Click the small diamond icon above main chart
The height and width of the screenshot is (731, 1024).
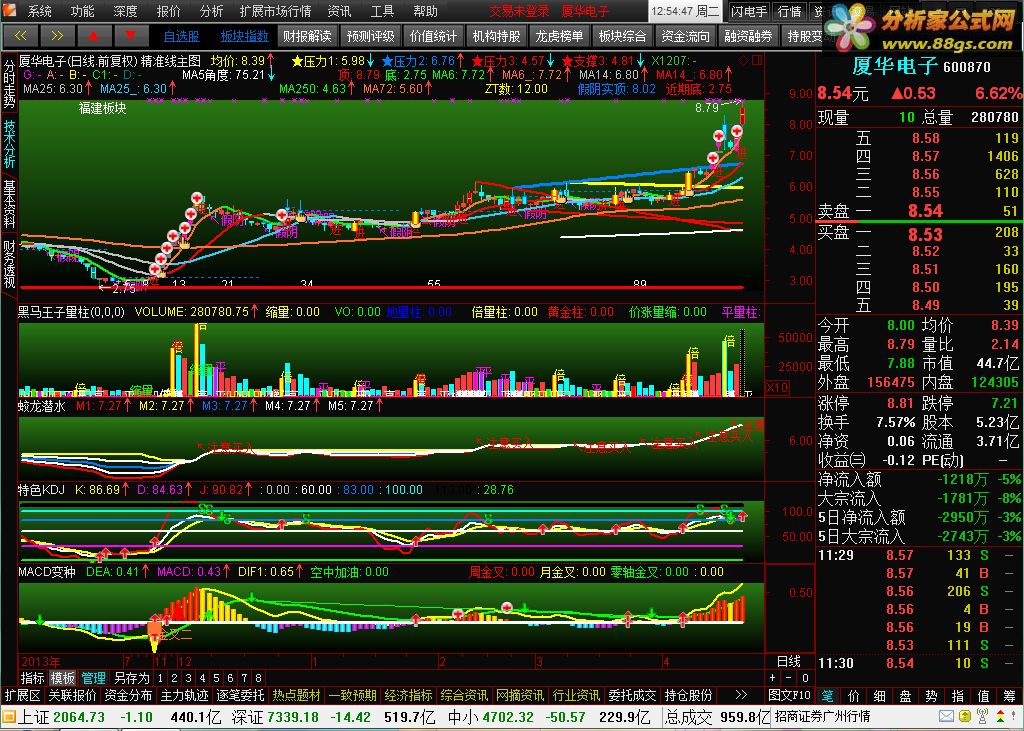[743, 60]
